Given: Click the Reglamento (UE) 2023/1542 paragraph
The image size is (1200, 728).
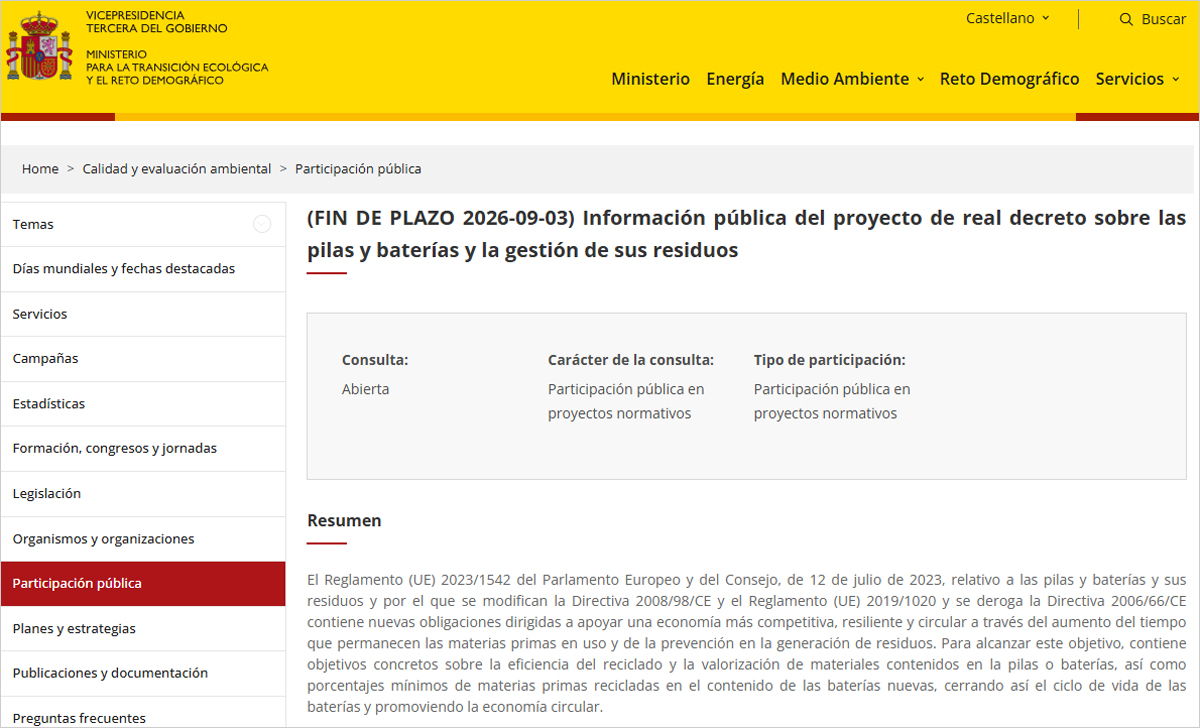Looking at the screenshot, I should tap(746, 643).
